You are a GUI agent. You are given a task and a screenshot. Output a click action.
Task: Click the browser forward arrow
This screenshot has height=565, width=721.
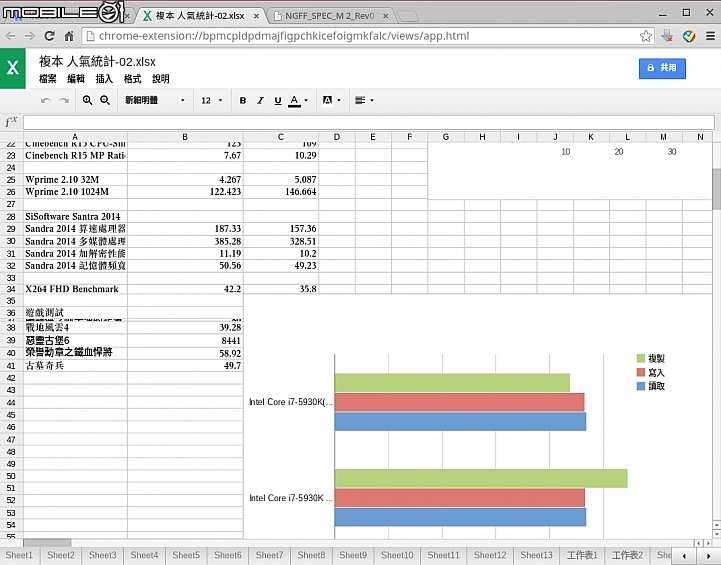(x=29, y=36)
